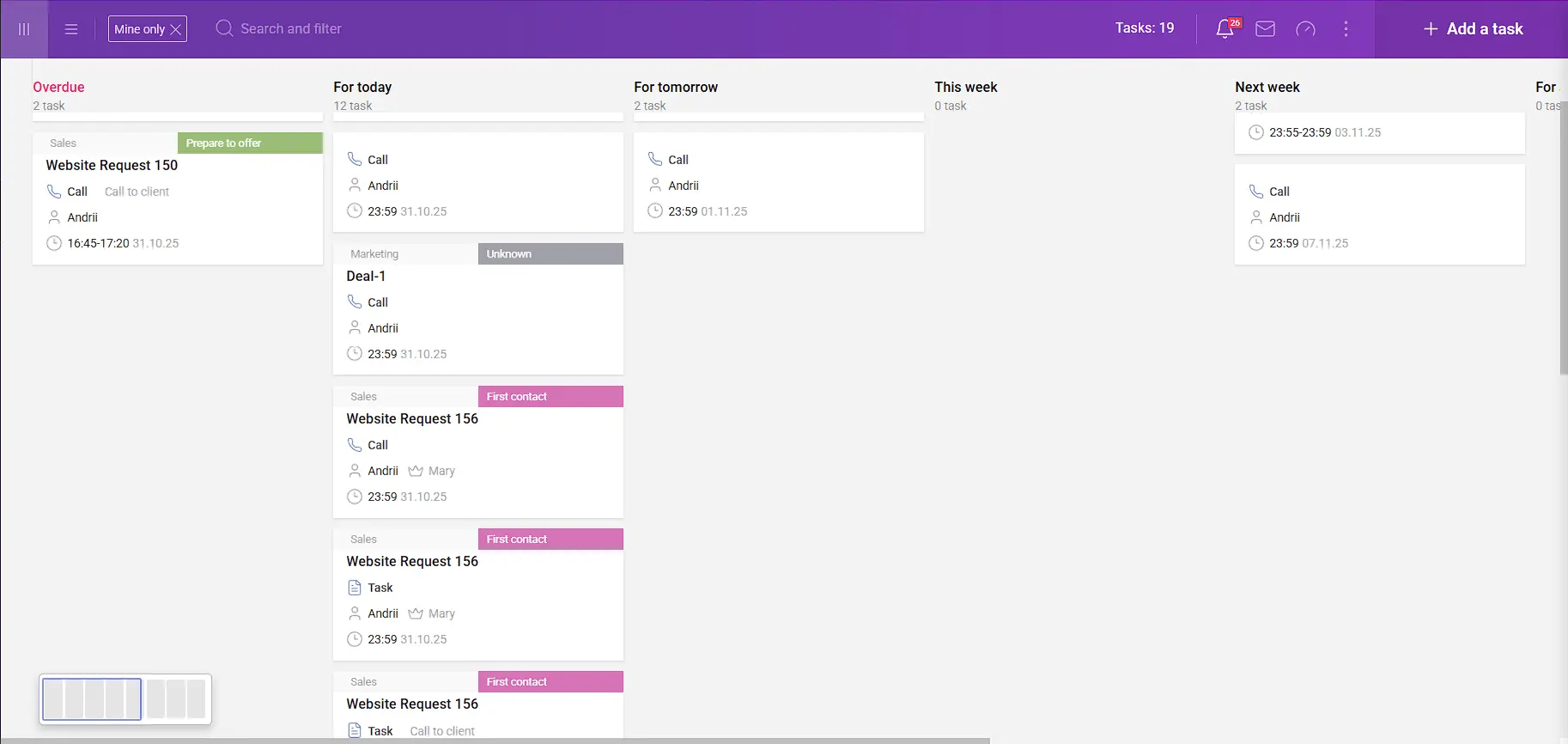Open the mail envelope icon

1265,29
